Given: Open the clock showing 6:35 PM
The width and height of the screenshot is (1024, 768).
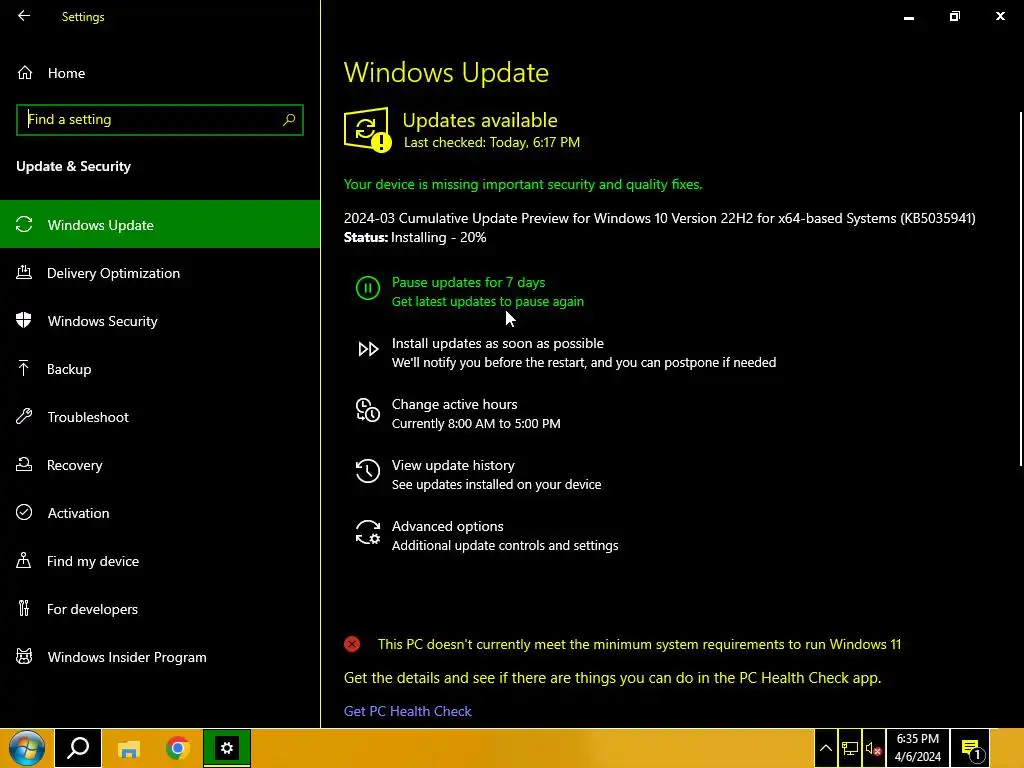Looking at the screenshot, I should pos(918,748).
